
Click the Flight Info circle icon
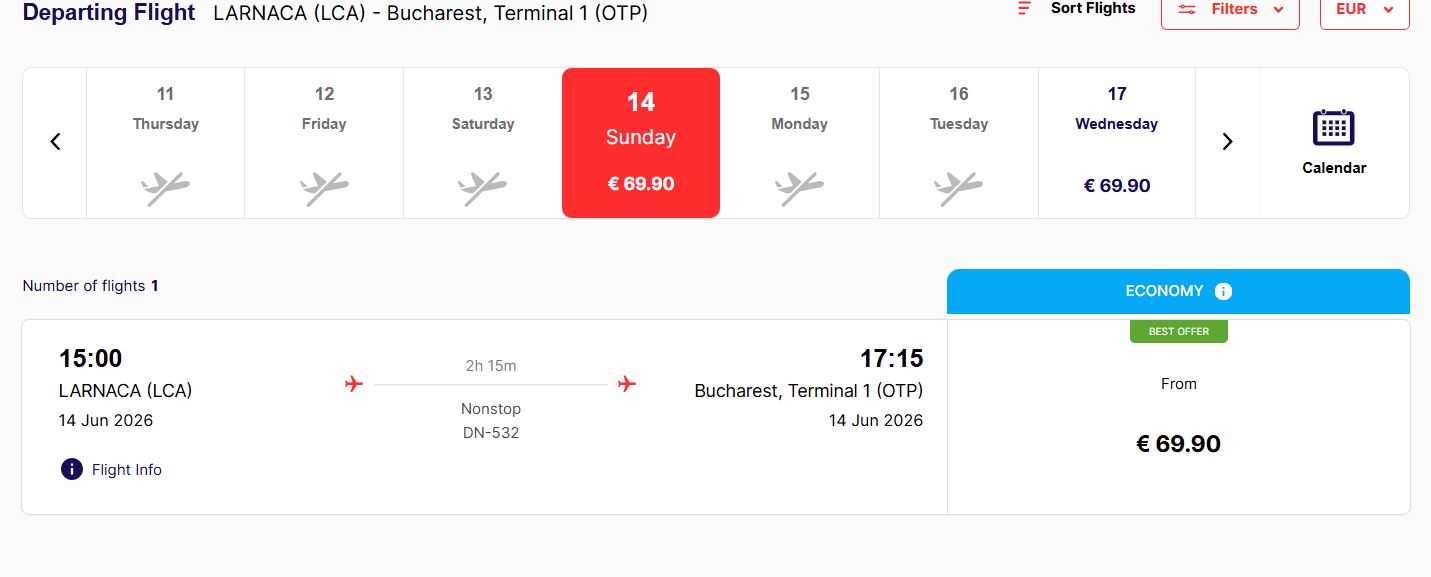[72, 469]
